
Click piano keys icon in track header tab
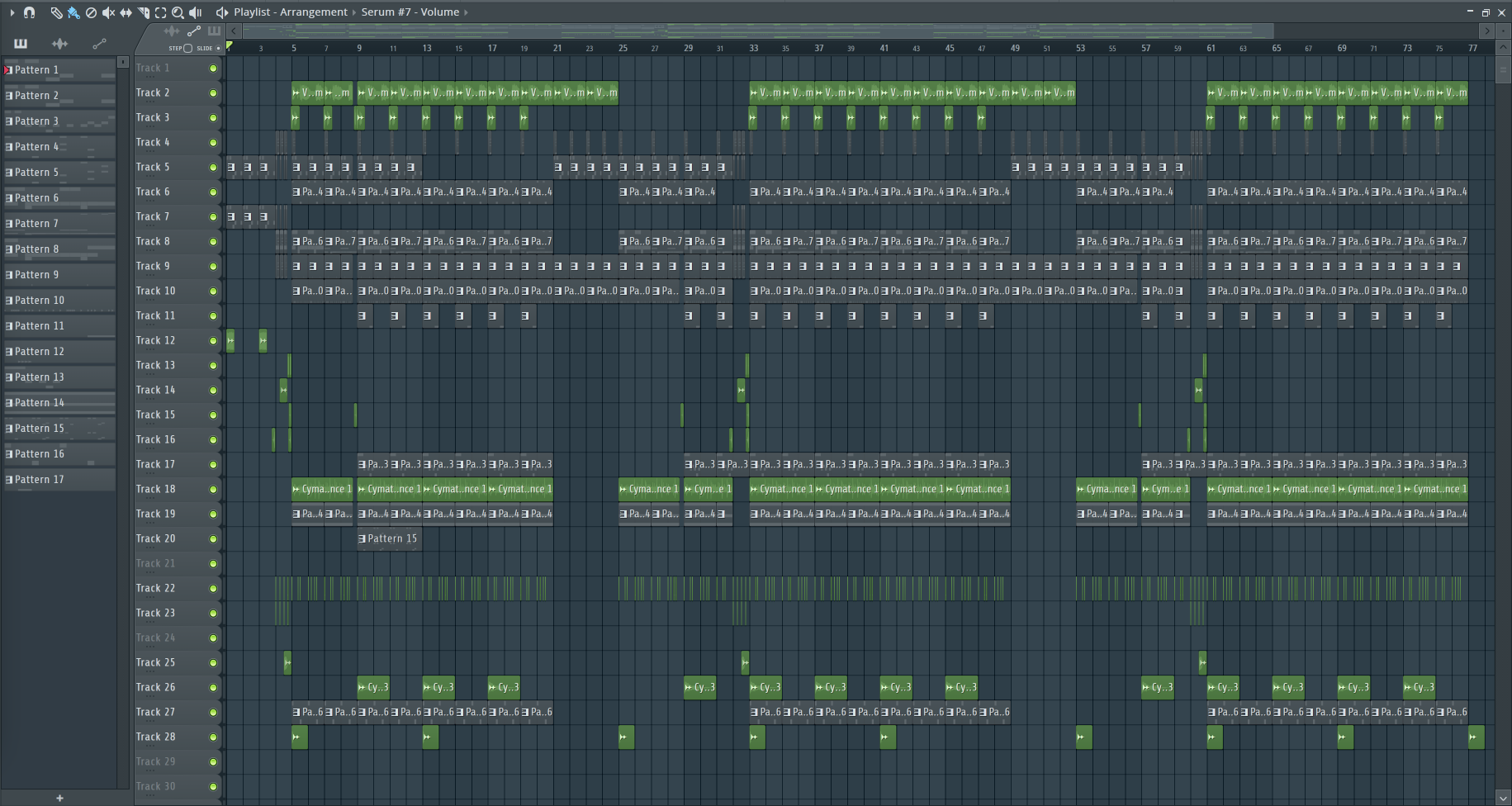pos(214,31)
